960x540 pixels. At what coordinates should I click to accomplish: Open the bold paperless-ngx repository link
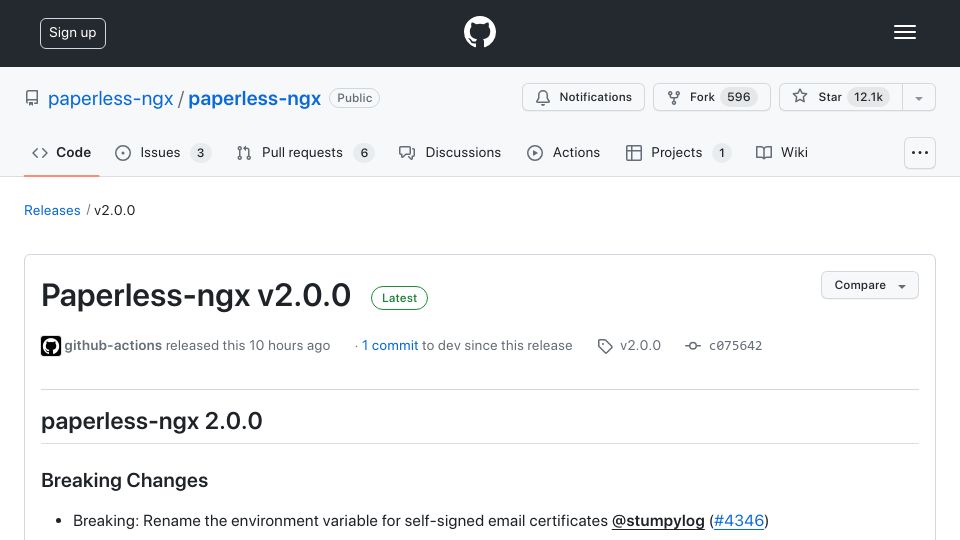coord(254,98)
